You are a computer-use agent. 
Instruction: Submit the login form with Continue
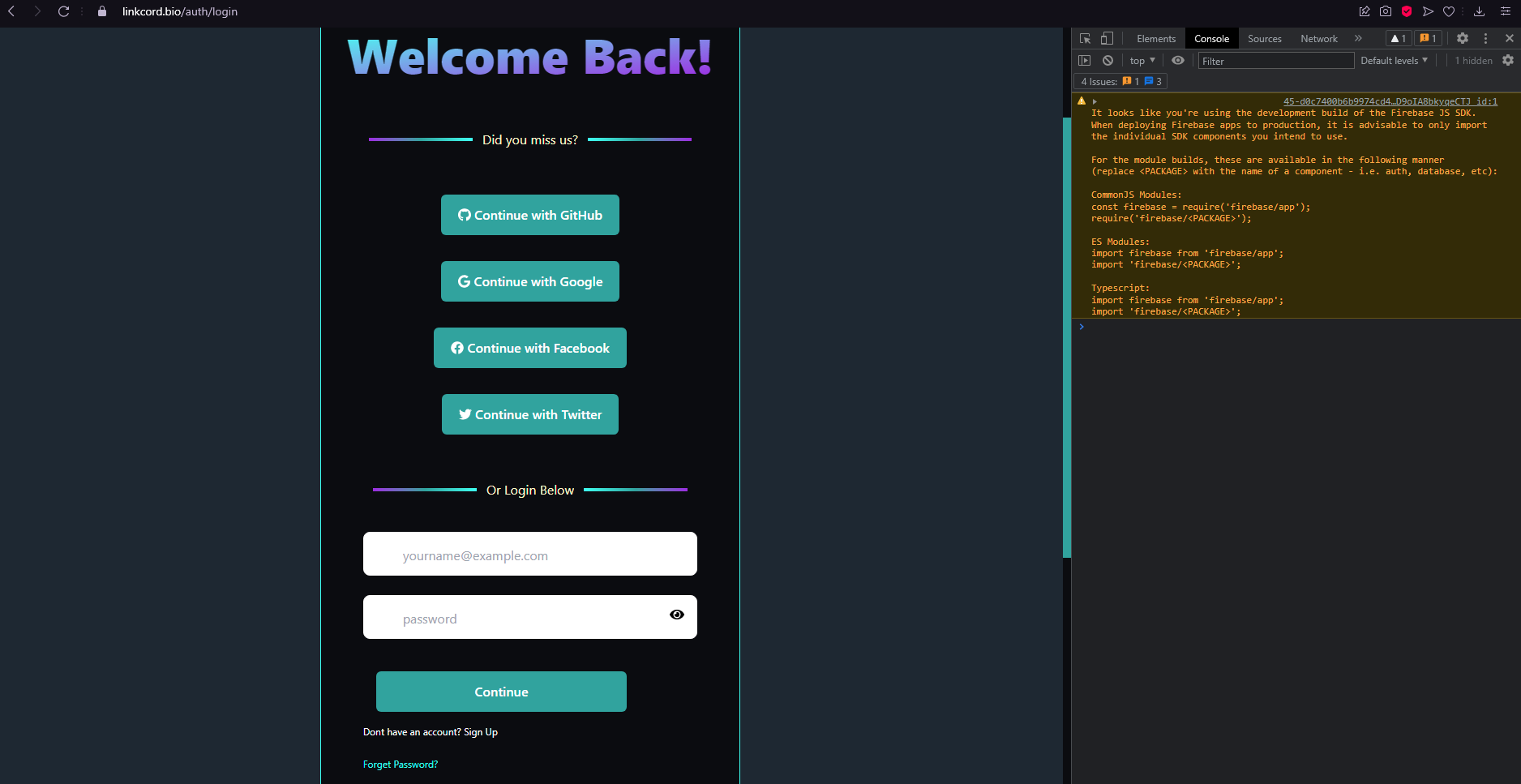pos(501,692)
